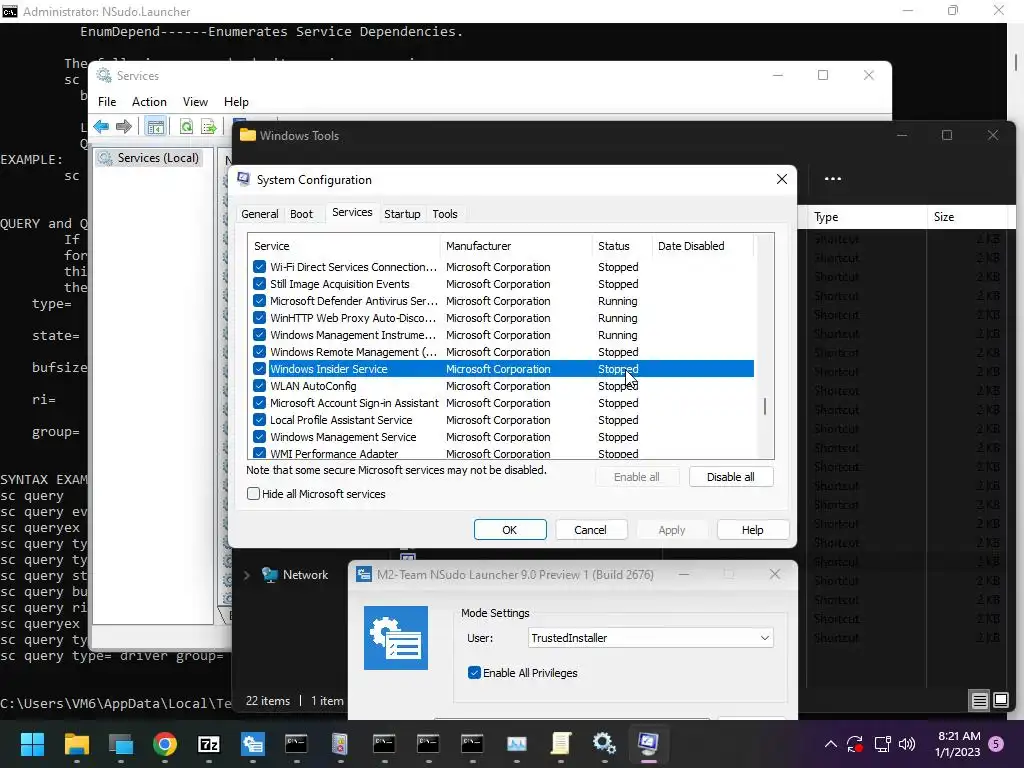Uncheck Microsoft Defender Antivirus service checkbox
The image size is (1024, 768).
coord(259,301)
